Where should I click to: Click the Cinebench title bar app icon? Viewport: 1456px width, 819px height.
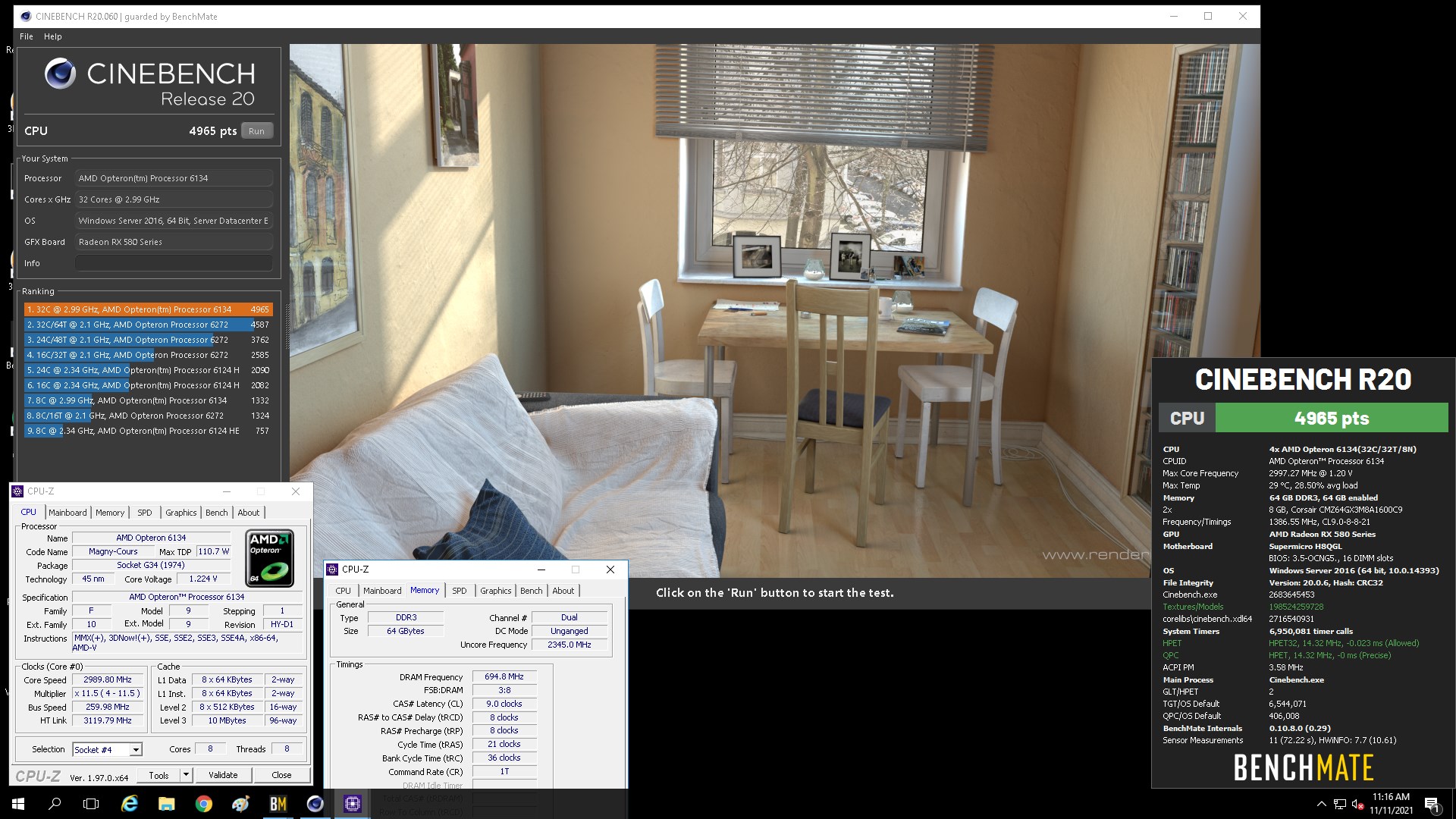tap(26, 16)
